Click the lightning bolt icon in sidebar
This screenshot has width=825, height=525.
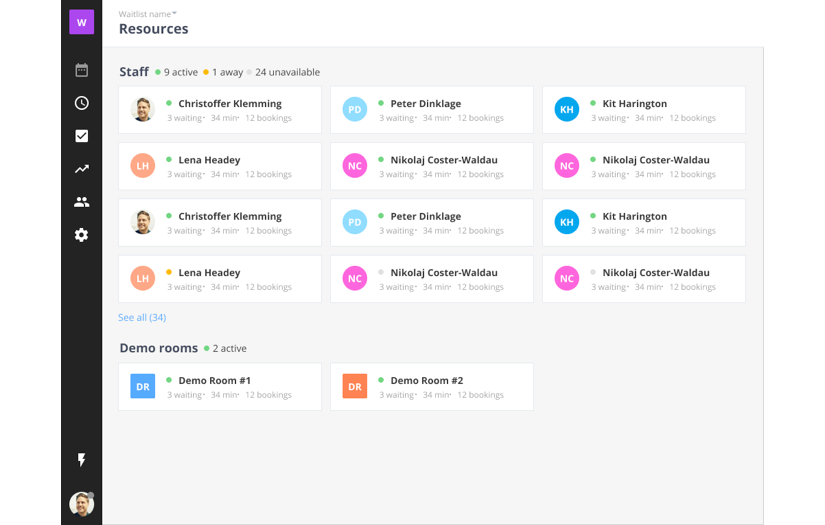82,460
